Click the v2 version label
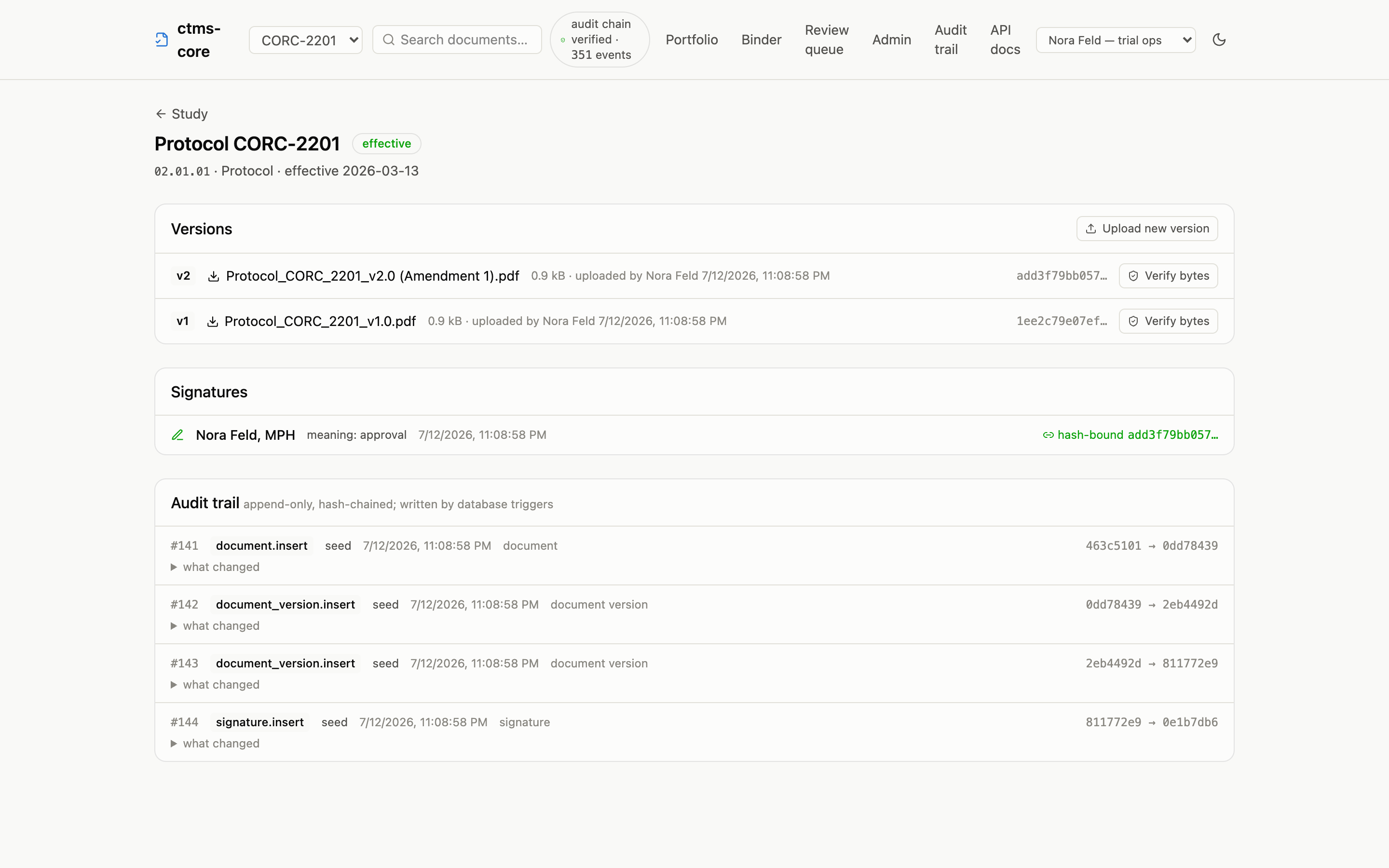 point(183,276)
